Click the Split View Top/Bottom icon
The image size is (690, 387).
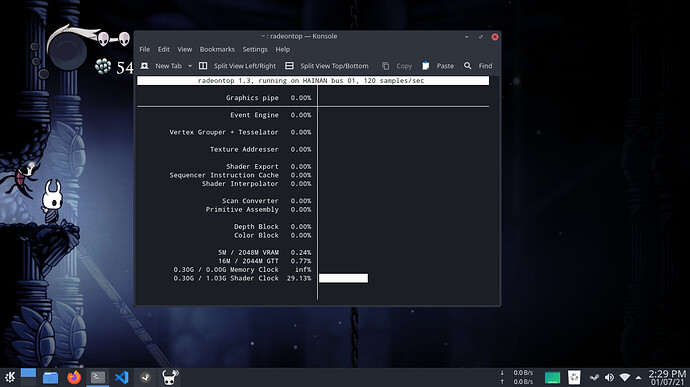[x=289, y=66]
